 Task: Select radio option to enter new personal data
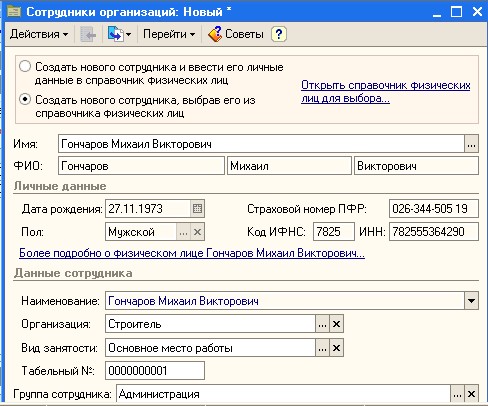(25, 67)
